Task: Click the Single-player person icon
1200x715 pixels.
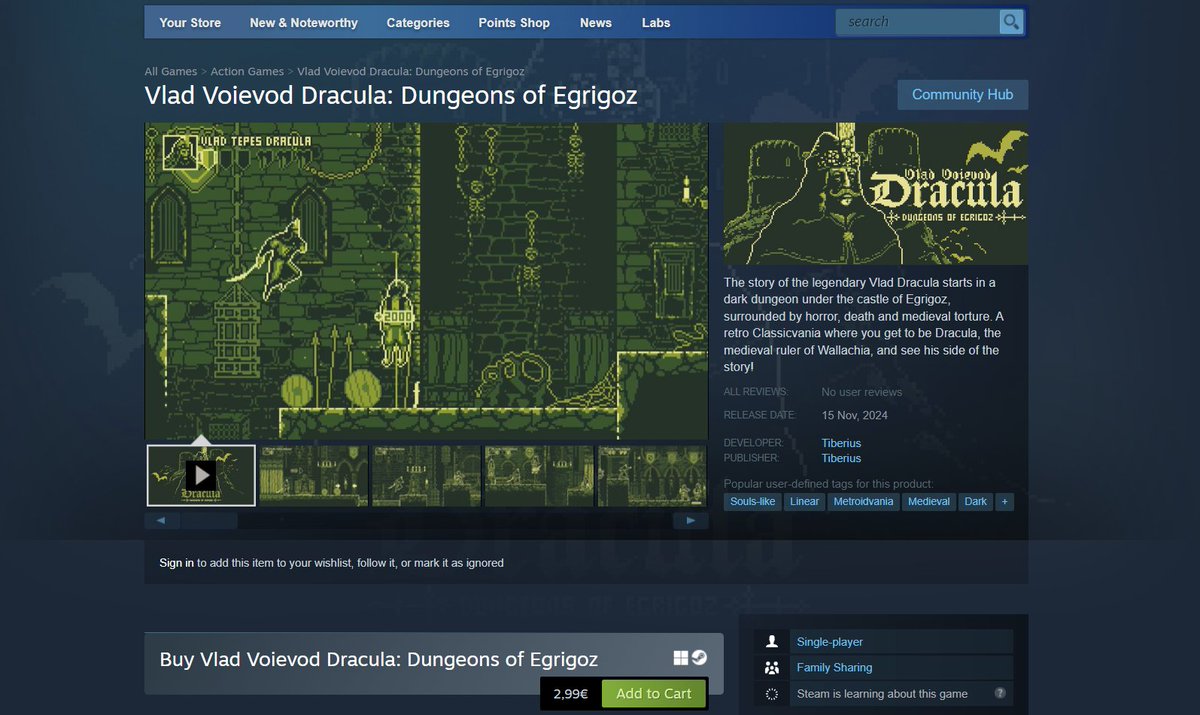Action: 771,641
